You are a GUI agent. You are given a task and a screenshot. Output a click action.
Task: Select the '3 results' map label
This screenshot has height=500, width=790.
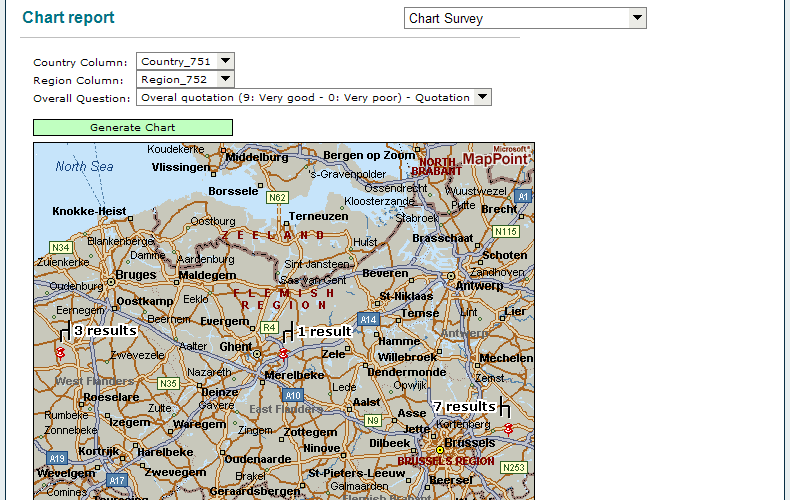pos(105,331)
